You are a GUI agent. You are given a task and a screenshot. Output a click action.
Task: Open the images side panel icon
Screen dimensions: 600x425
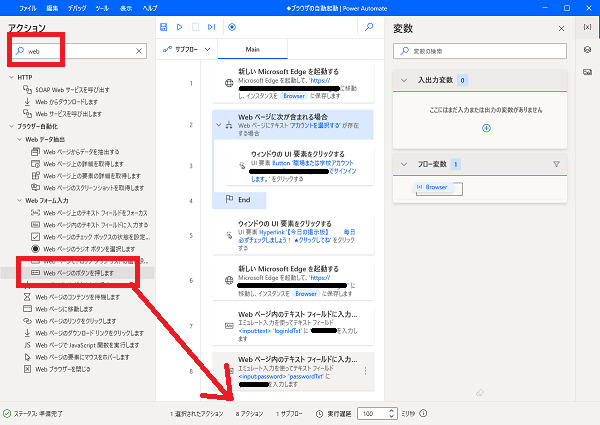[x=587, y=72]
